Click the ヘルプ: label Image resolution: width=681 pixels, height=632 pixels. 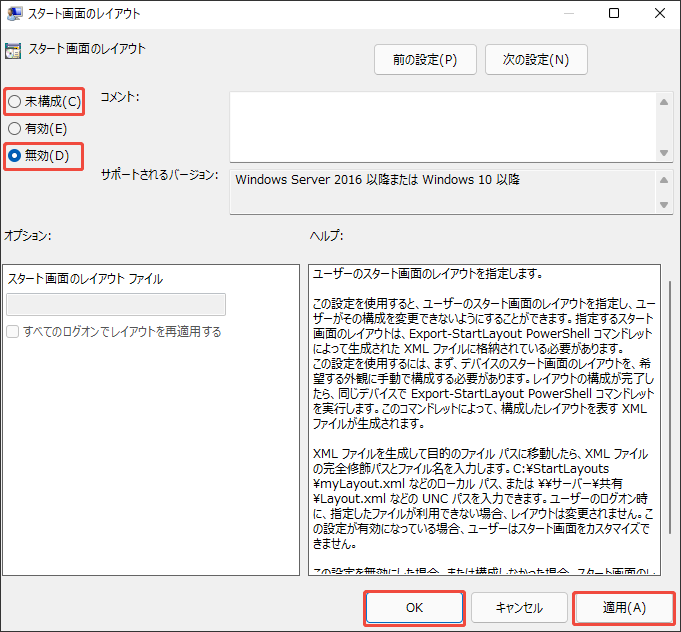[327, 235]
